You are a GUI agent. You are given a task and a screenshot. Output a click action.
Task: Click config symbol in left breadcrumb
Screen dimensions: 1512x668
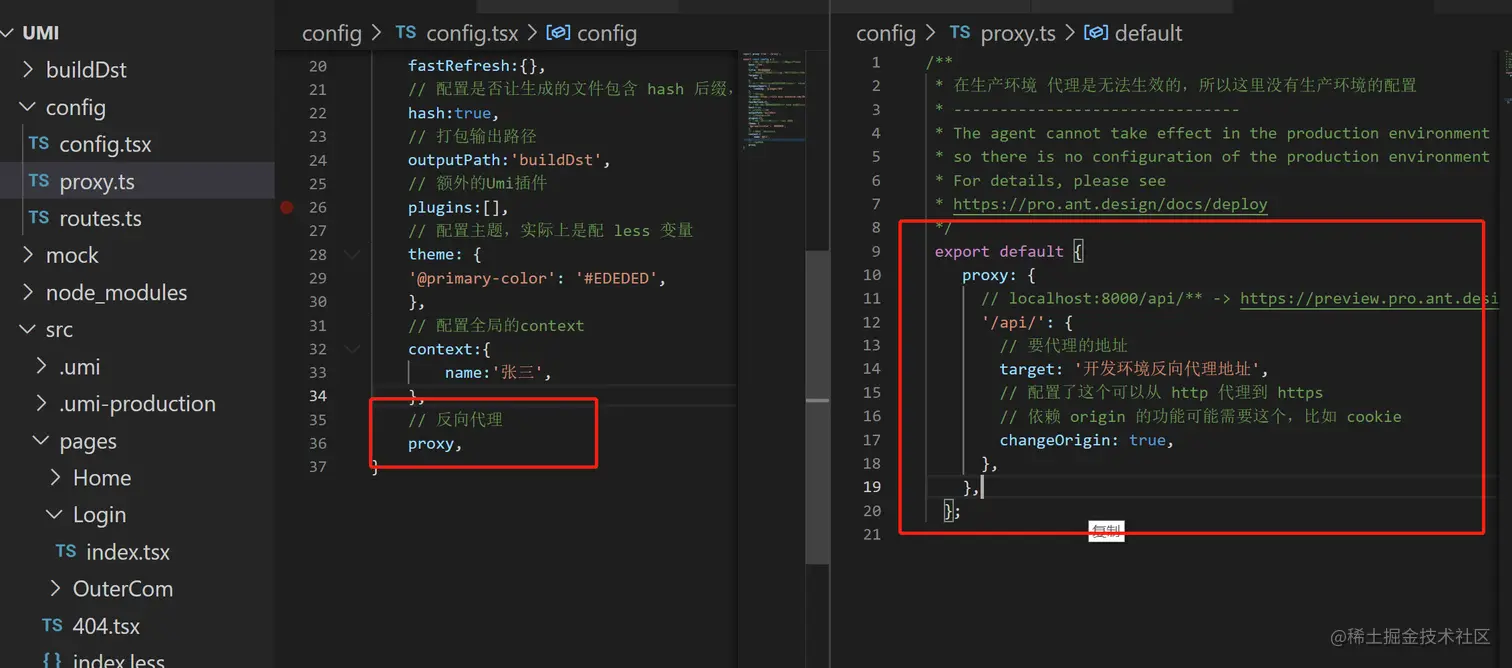click(607, 33)
